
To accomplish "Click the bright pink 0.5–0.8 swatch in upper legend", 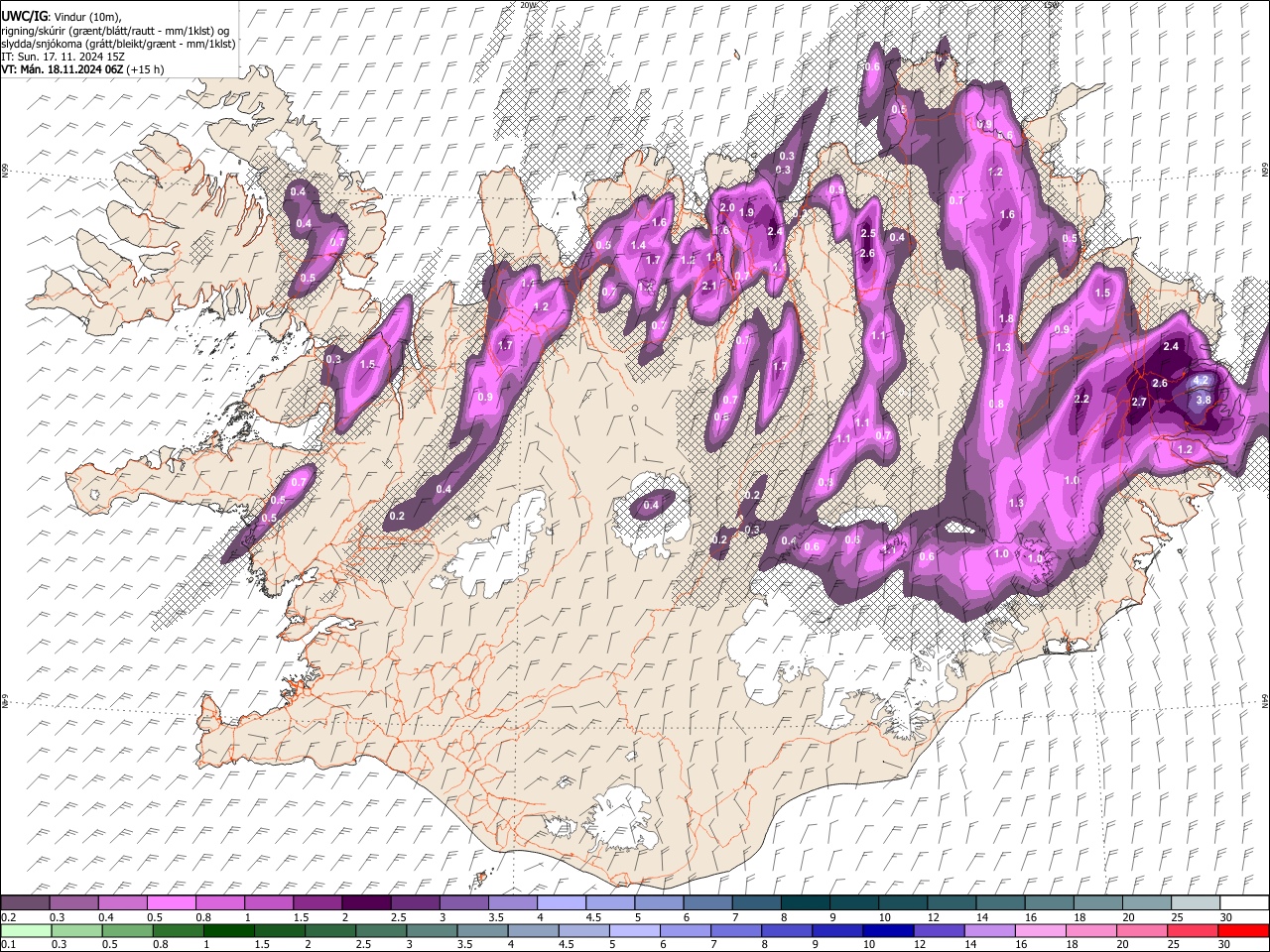I will (171, 902).
